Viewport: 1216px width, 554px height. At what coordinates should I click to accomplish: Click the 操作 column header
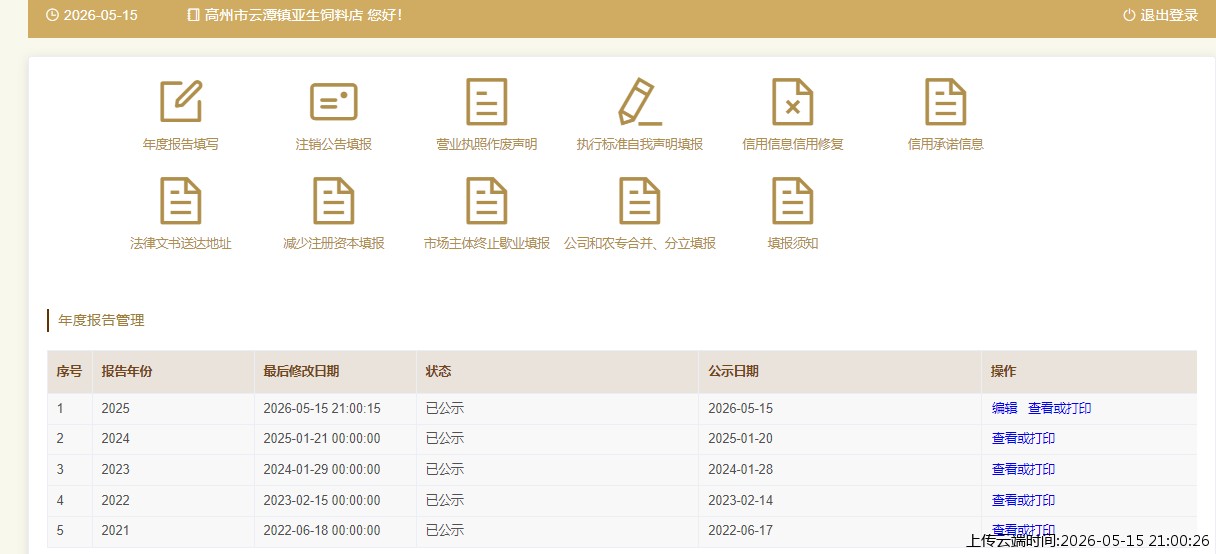click(1003, 371)
